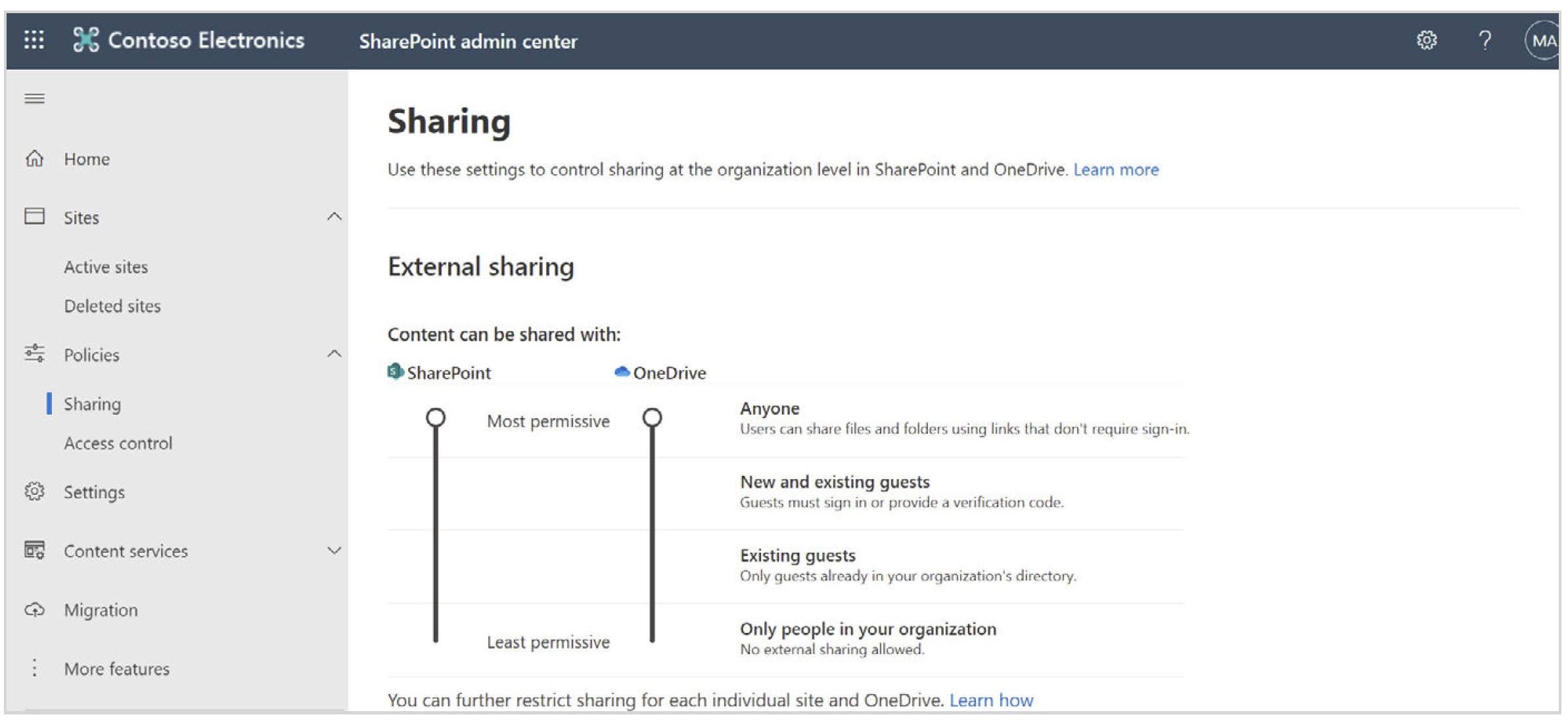Open the MA account avatar
Viewport: 1568px width, 723px height.
point(1542,41)
